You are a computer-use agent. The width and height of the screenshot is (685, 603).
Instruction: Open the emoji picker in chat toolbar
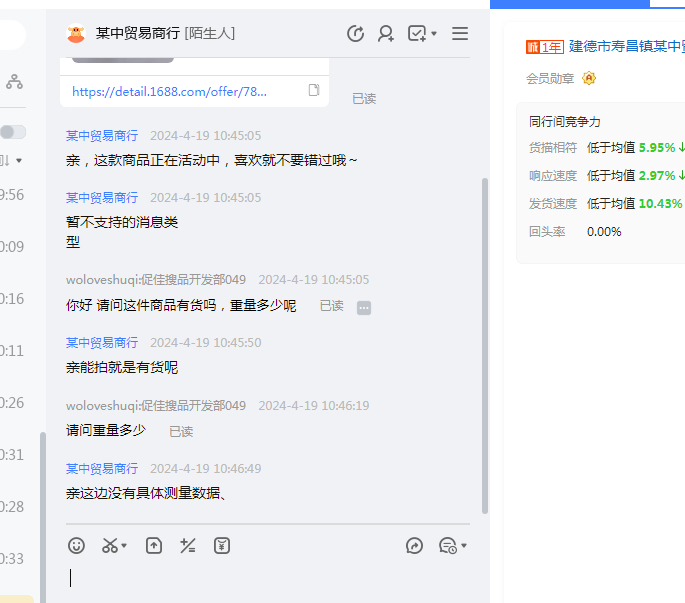[76, 545]
